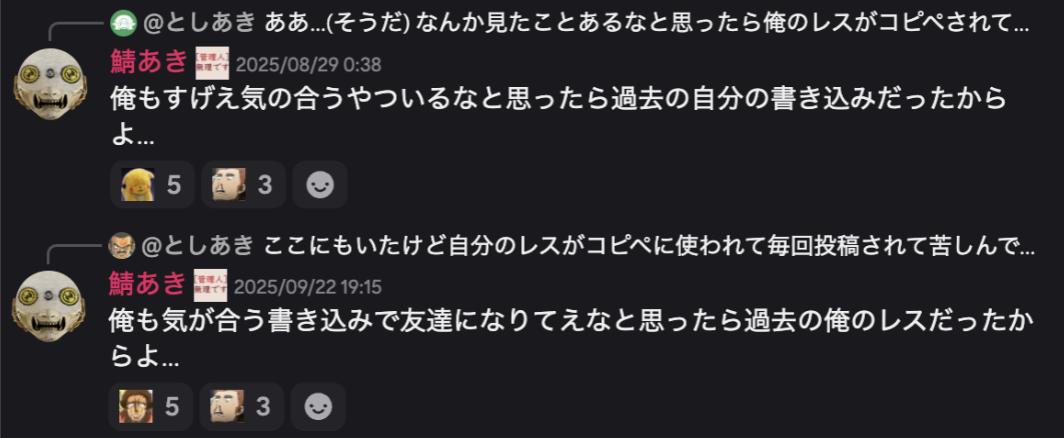Click add reaction smiley under the 2025/09/22 message

click(x=319, y=406)
